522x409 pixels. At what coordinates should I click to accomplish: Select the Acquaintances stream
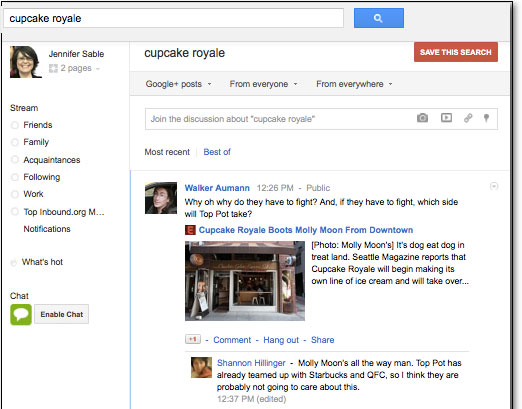pyautogui.click(x=52, y=160)
